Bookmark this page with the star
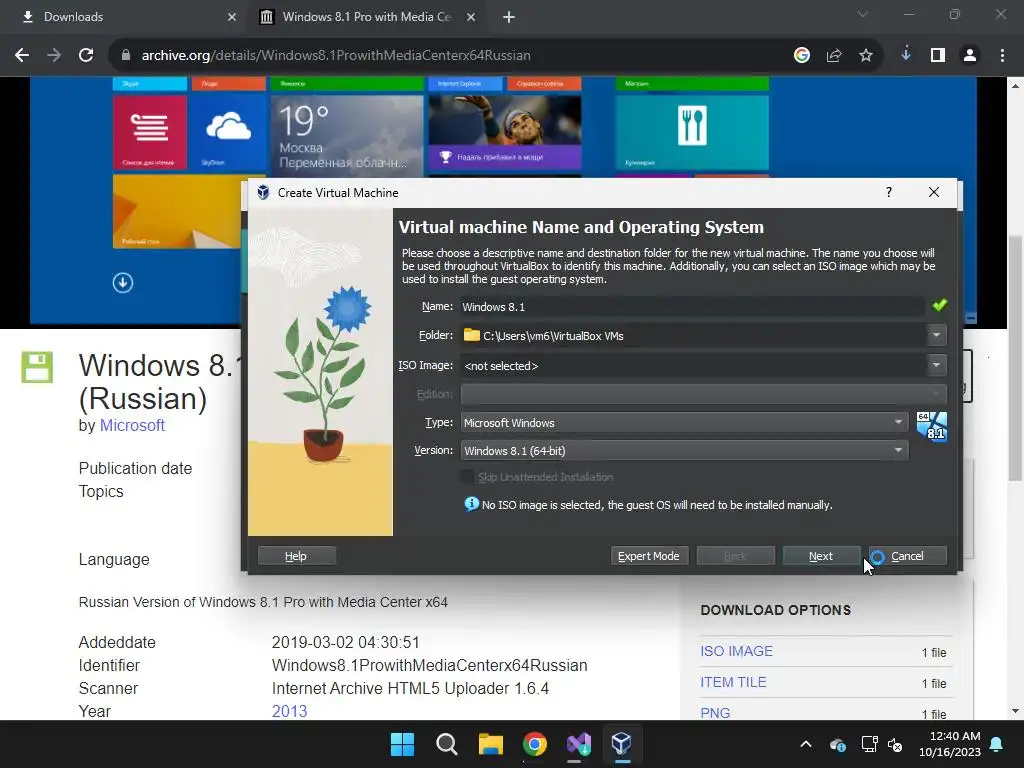The image size is (1024, 768). 866,56
